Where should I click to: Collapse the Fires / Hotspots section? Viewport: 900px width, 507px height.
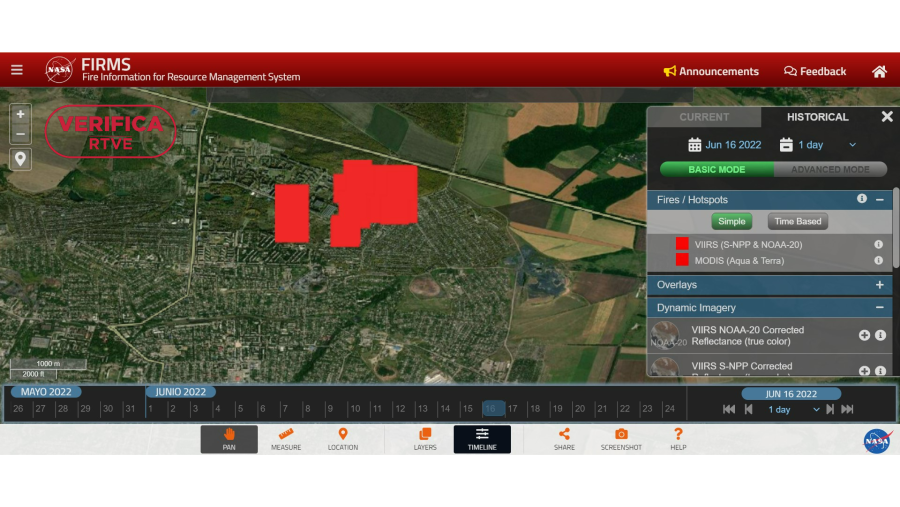tap(880, 200)
